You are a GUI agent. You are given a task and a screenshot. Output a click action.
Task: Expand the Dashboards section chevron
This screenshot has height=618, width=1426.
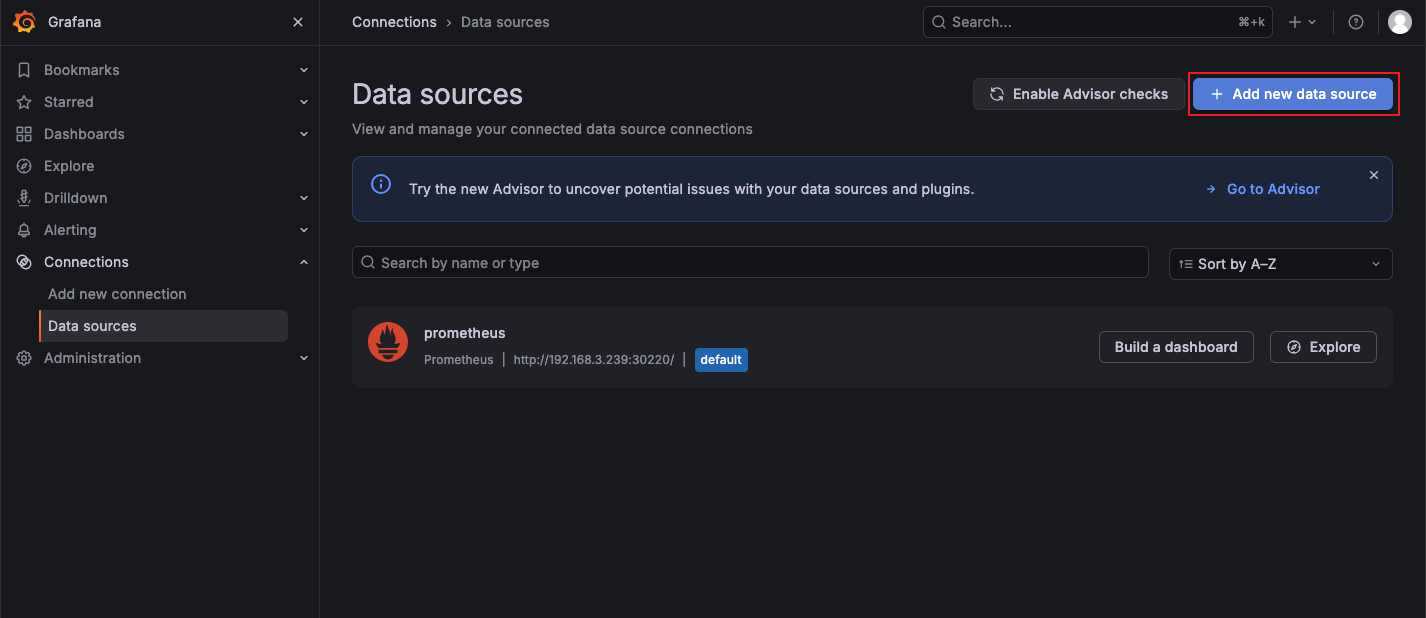304,134
